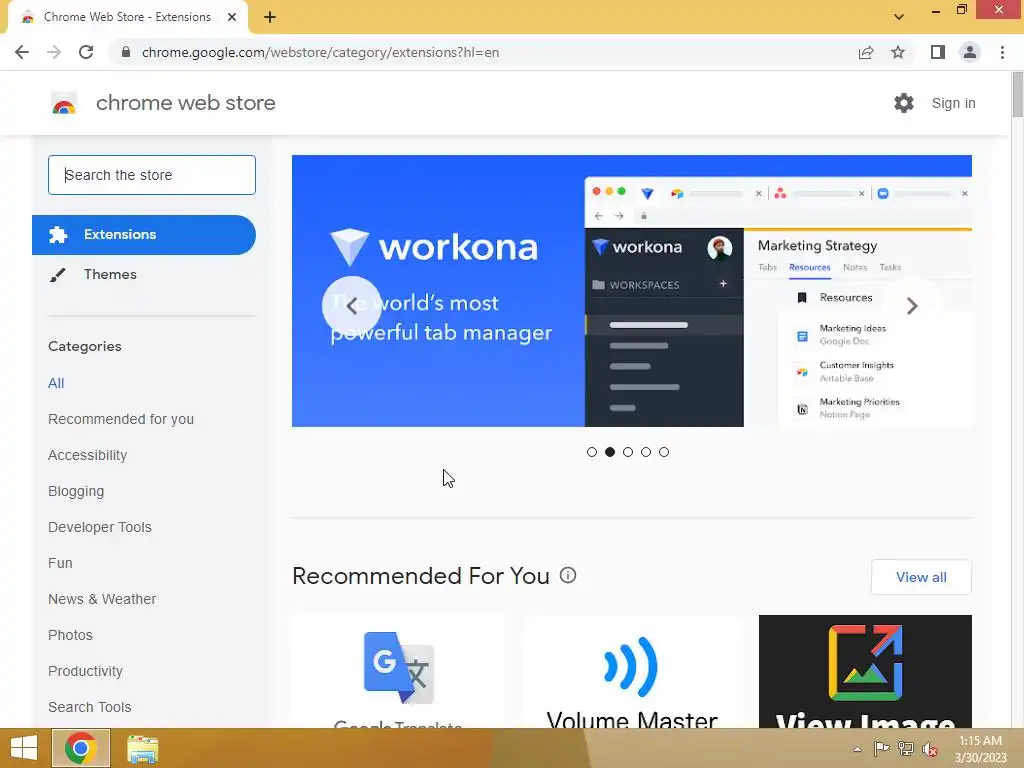The image size is (1024, 768).
Task: Click the address bar URL
Action: tap(320, 52)
